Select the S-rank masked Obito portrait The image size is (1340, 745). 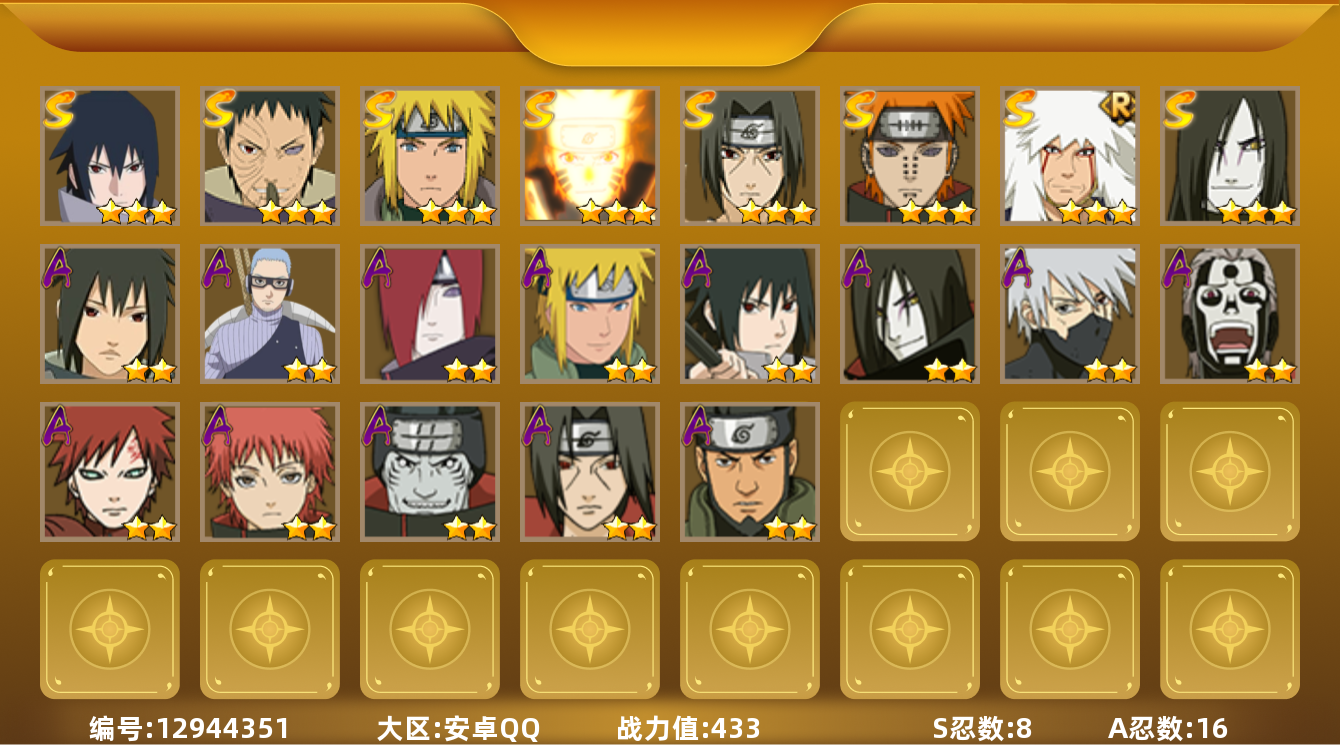(270, 156)
